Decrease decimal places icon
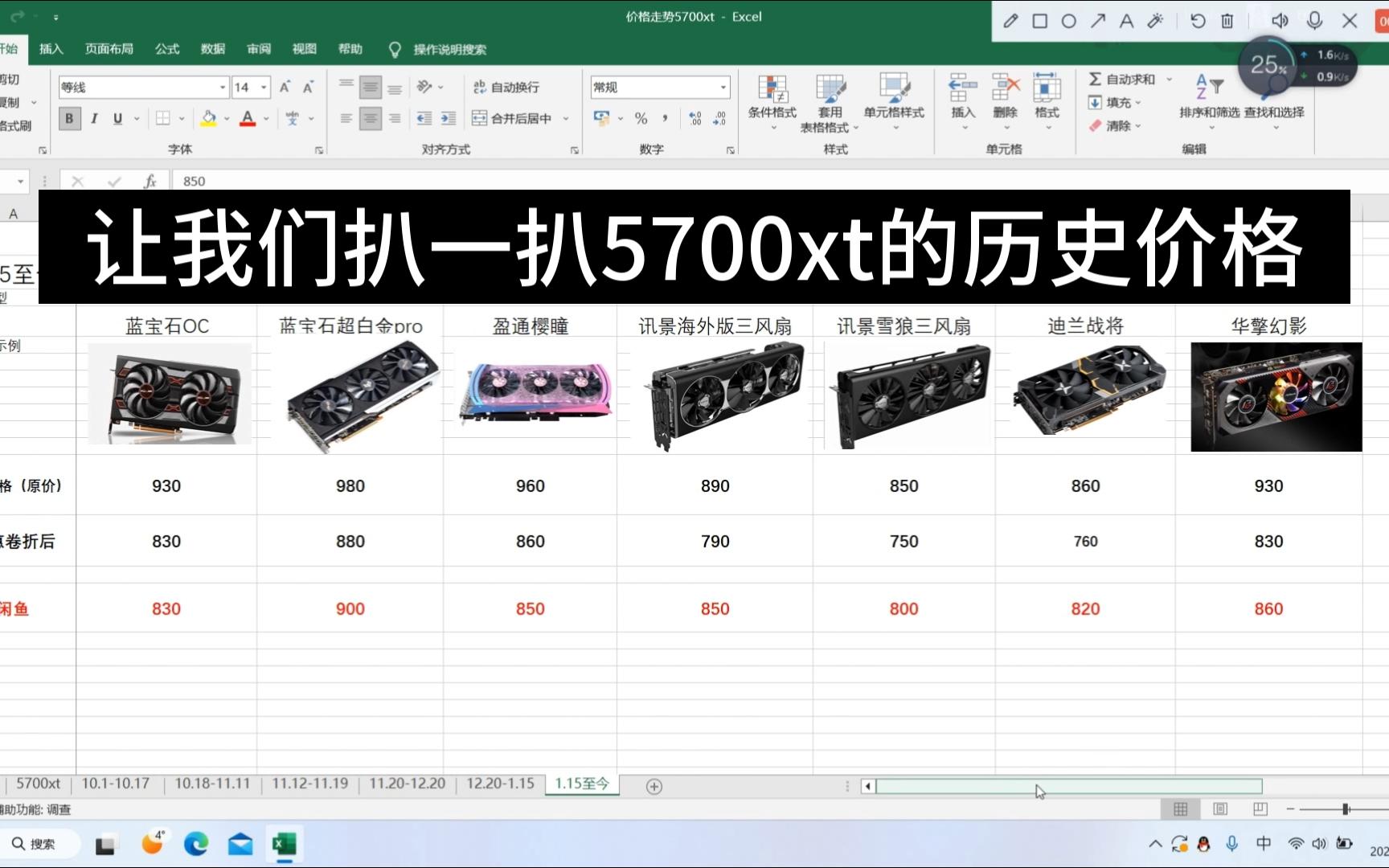Viewport: 1389px width, 868px height. pos(719,119)
